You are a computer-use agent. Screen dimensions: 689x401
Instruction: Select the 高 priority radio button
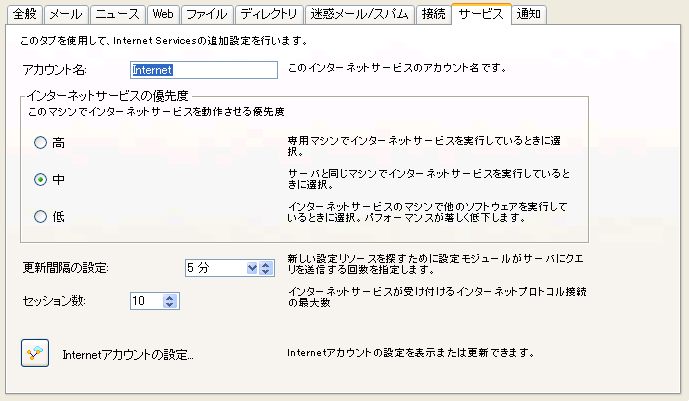41,143
